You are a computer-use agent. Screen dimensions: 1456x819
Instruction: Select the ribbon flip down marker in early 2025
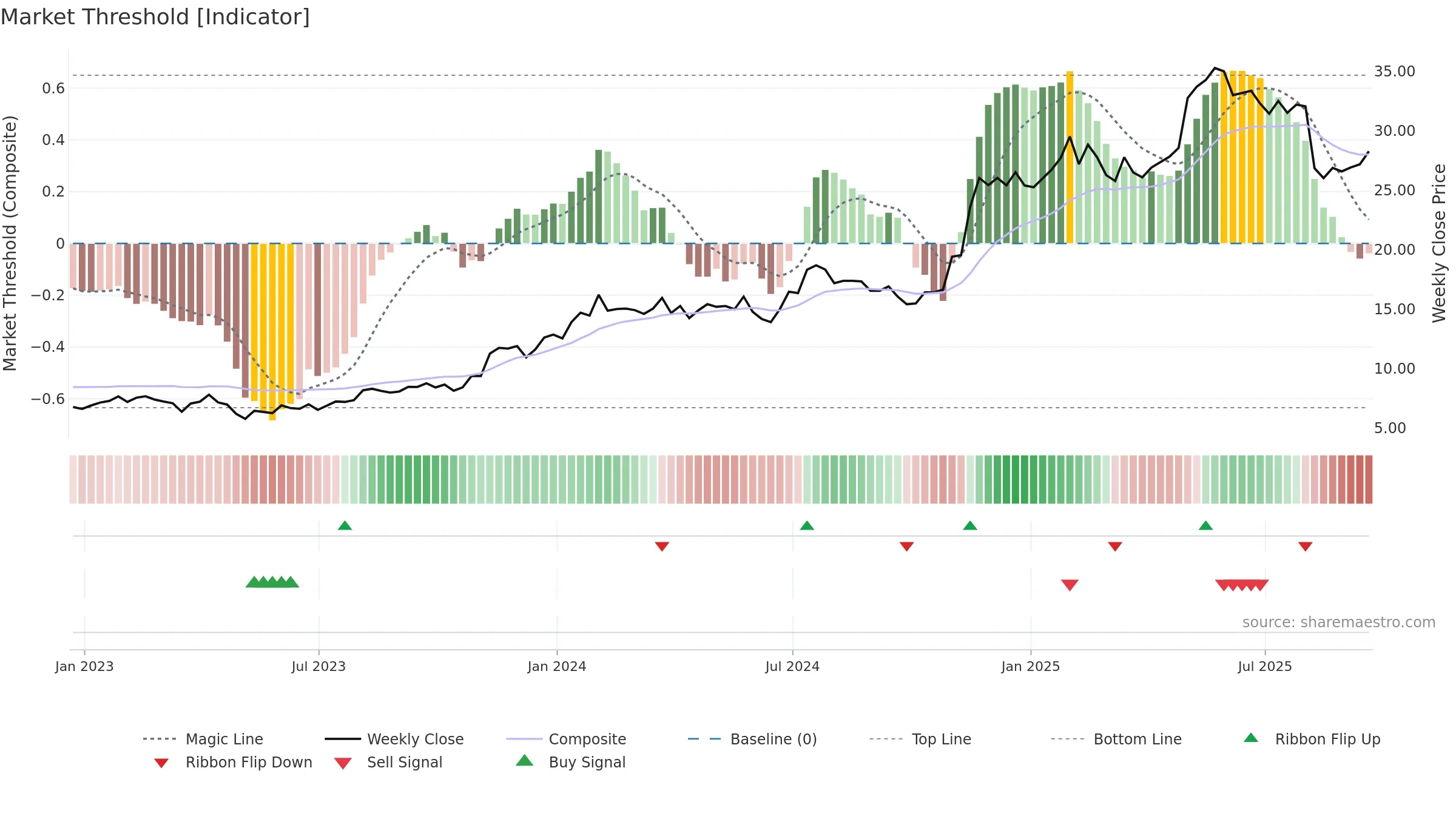(1115, 547)
